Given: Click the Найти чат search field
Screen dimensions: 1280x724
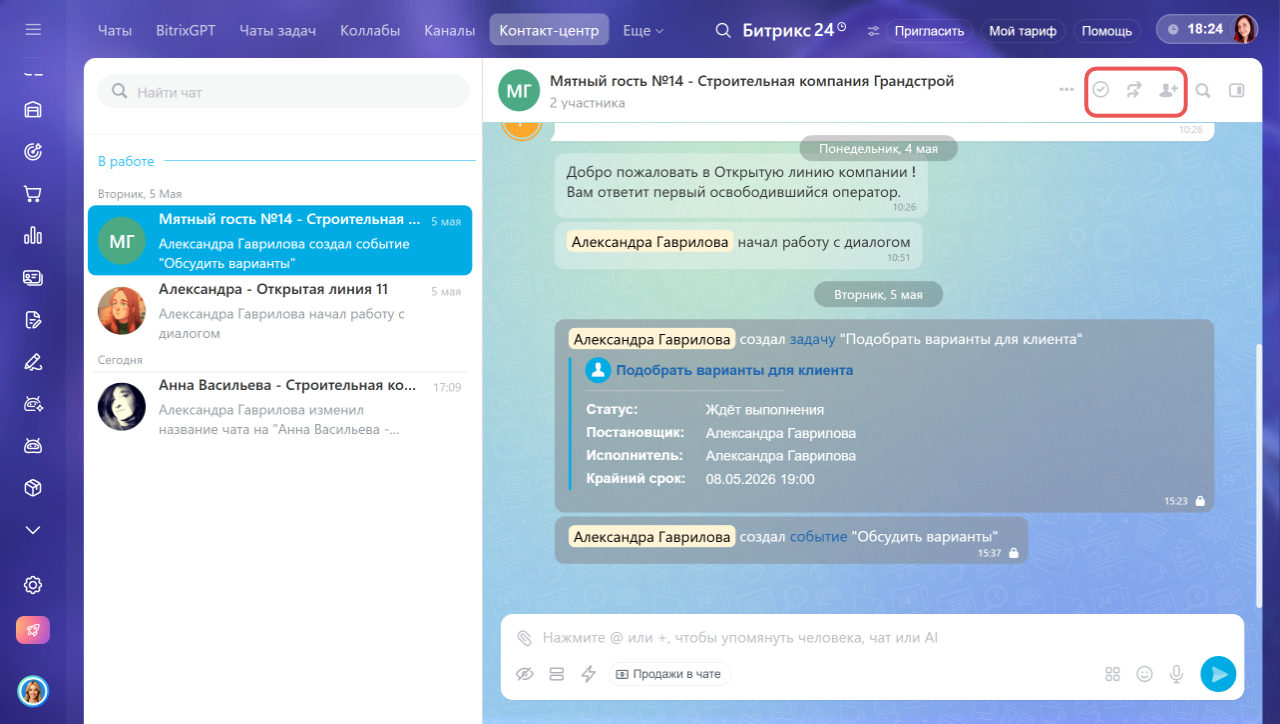Looking at the screenshot, I should pos(283,92).
